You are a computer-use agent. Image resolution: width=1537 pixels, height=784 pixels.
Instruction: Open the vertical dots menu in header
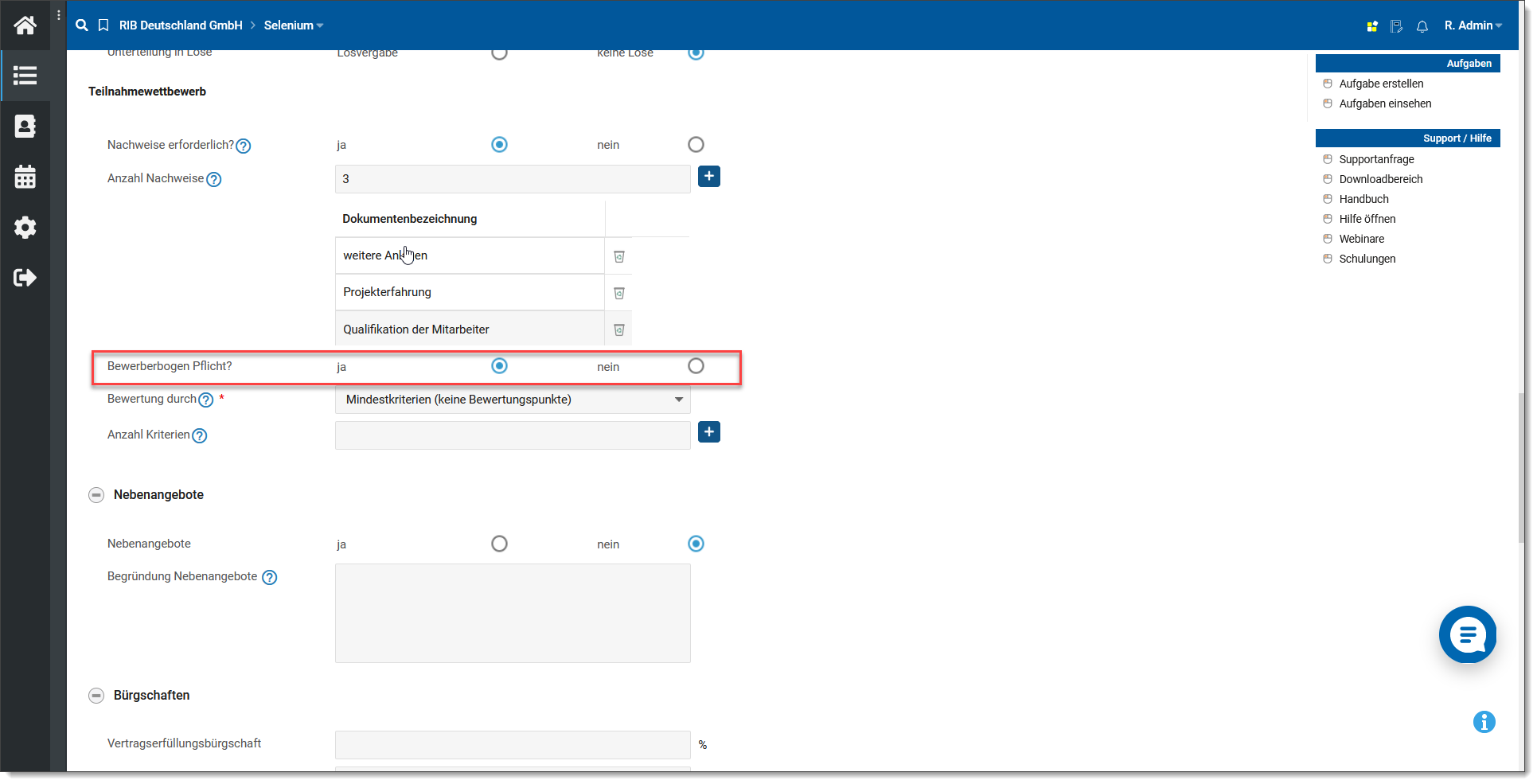[x=59, y=15]
